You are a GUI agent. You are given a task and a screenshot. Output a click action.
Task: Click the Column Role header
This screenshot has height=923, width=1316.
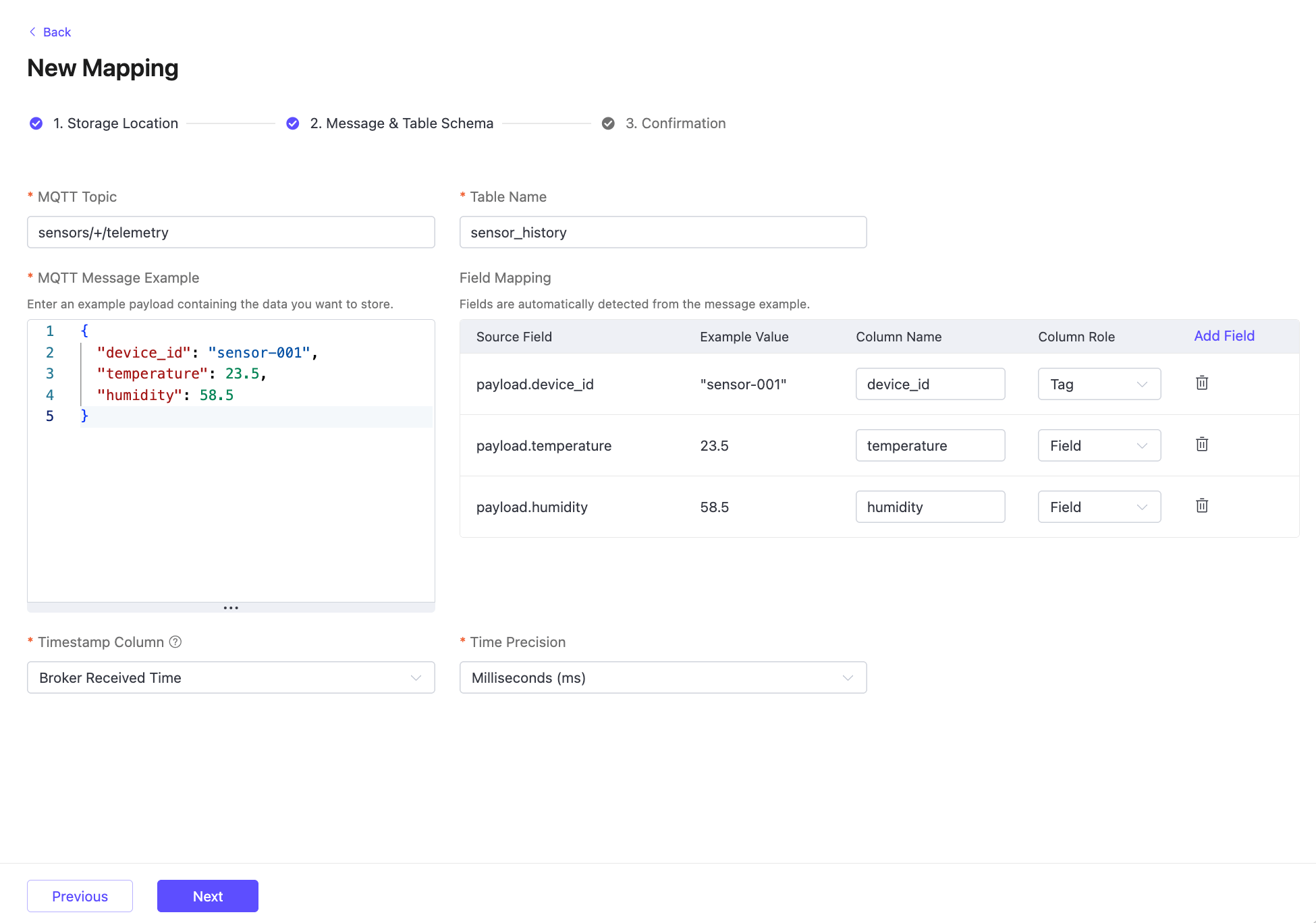click(1076, 337)
